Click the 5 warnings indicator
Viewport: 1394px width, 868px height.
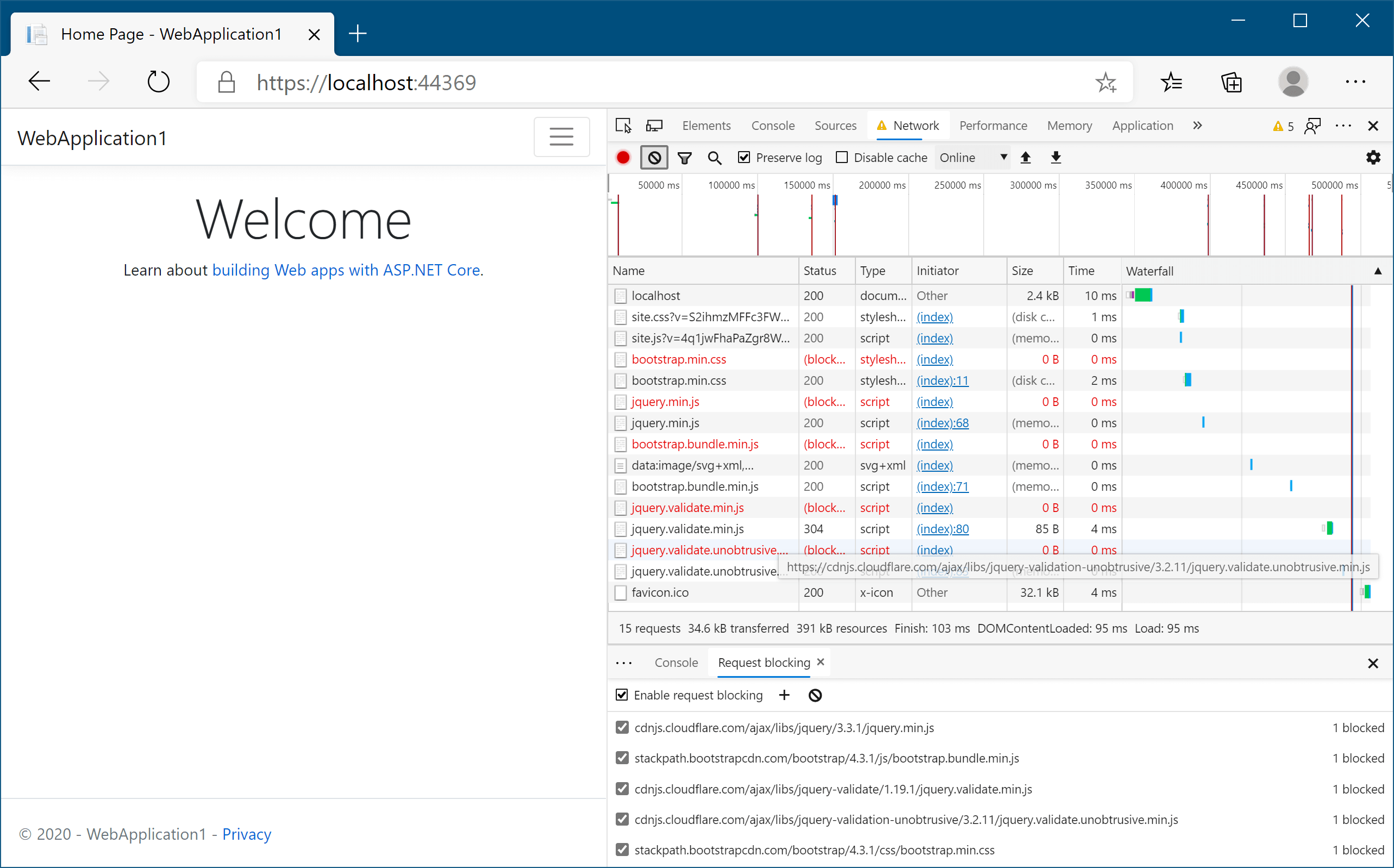[1283, 126]
